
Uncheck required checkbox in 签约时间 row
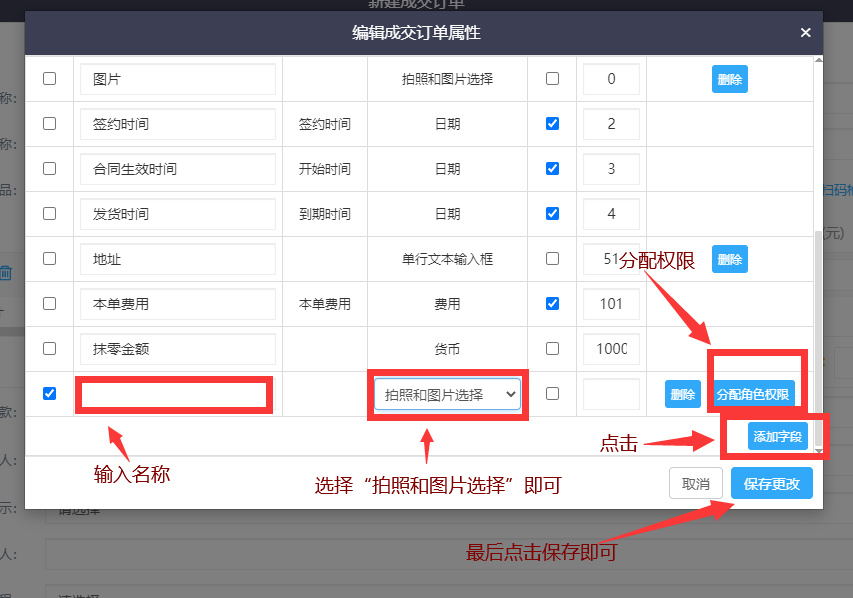552,124
